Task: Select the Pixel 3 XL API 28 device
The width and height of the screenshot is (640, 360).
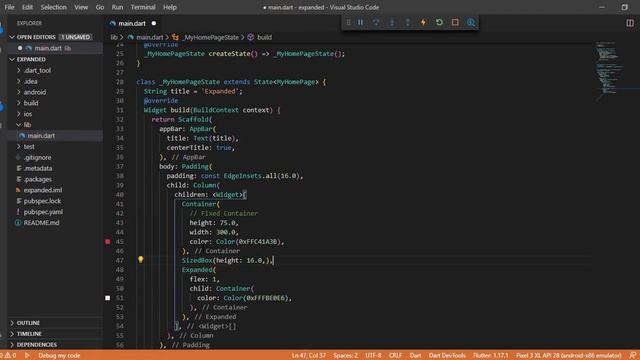Action: [569, 356]
